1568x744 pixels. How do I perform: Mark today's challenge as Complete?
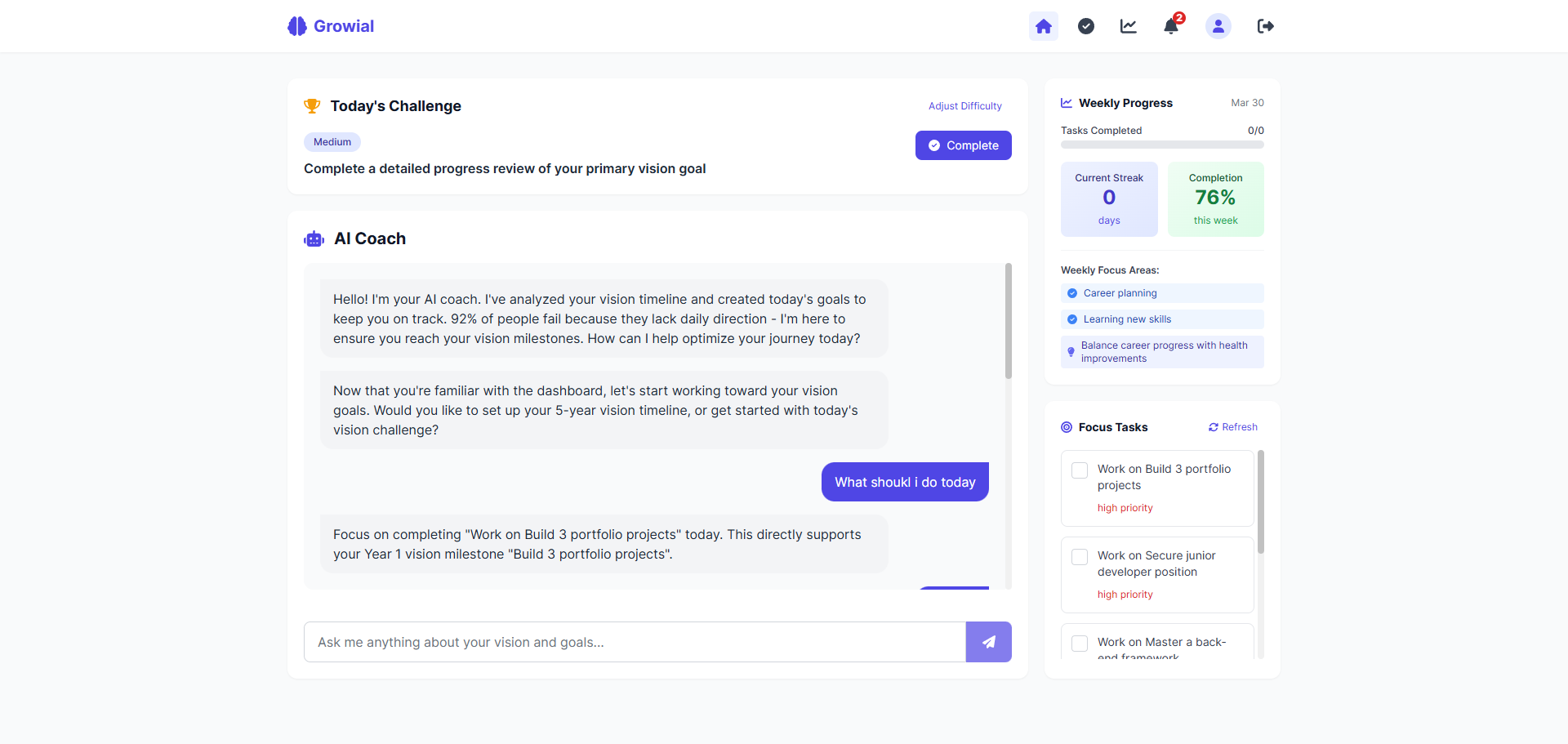pos(964,145)
